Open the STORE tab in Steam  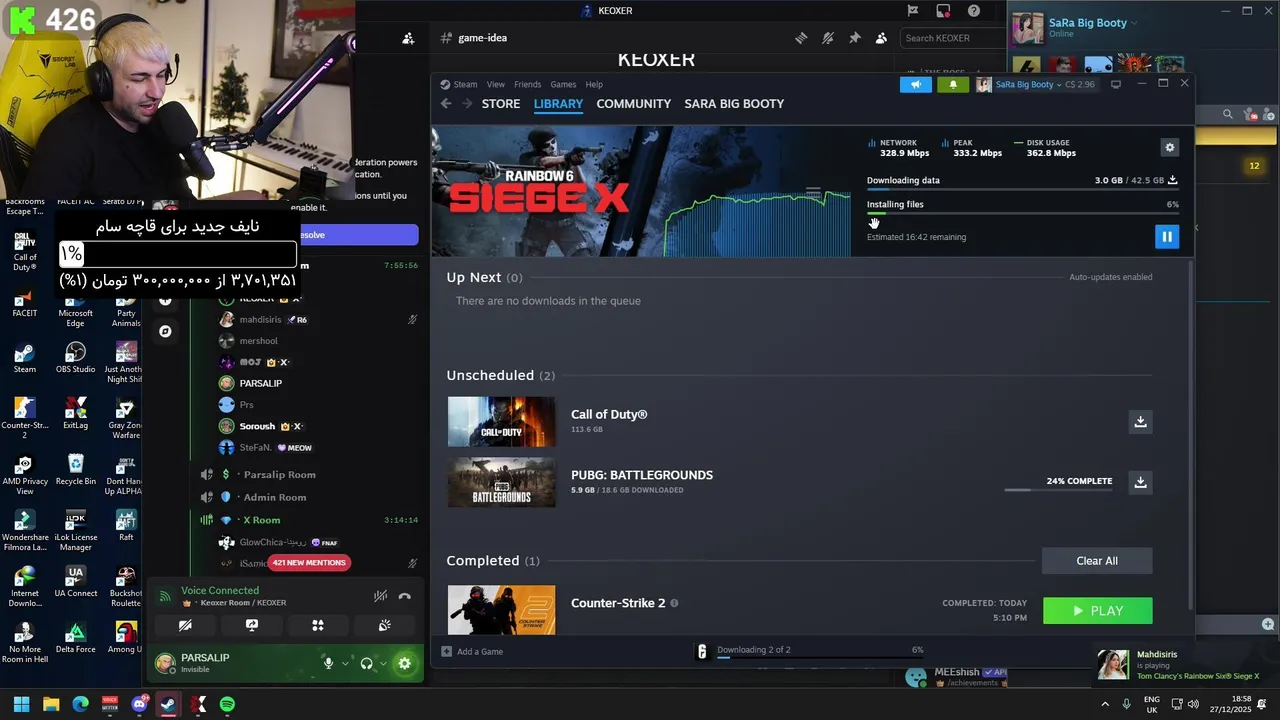(501, 104)
